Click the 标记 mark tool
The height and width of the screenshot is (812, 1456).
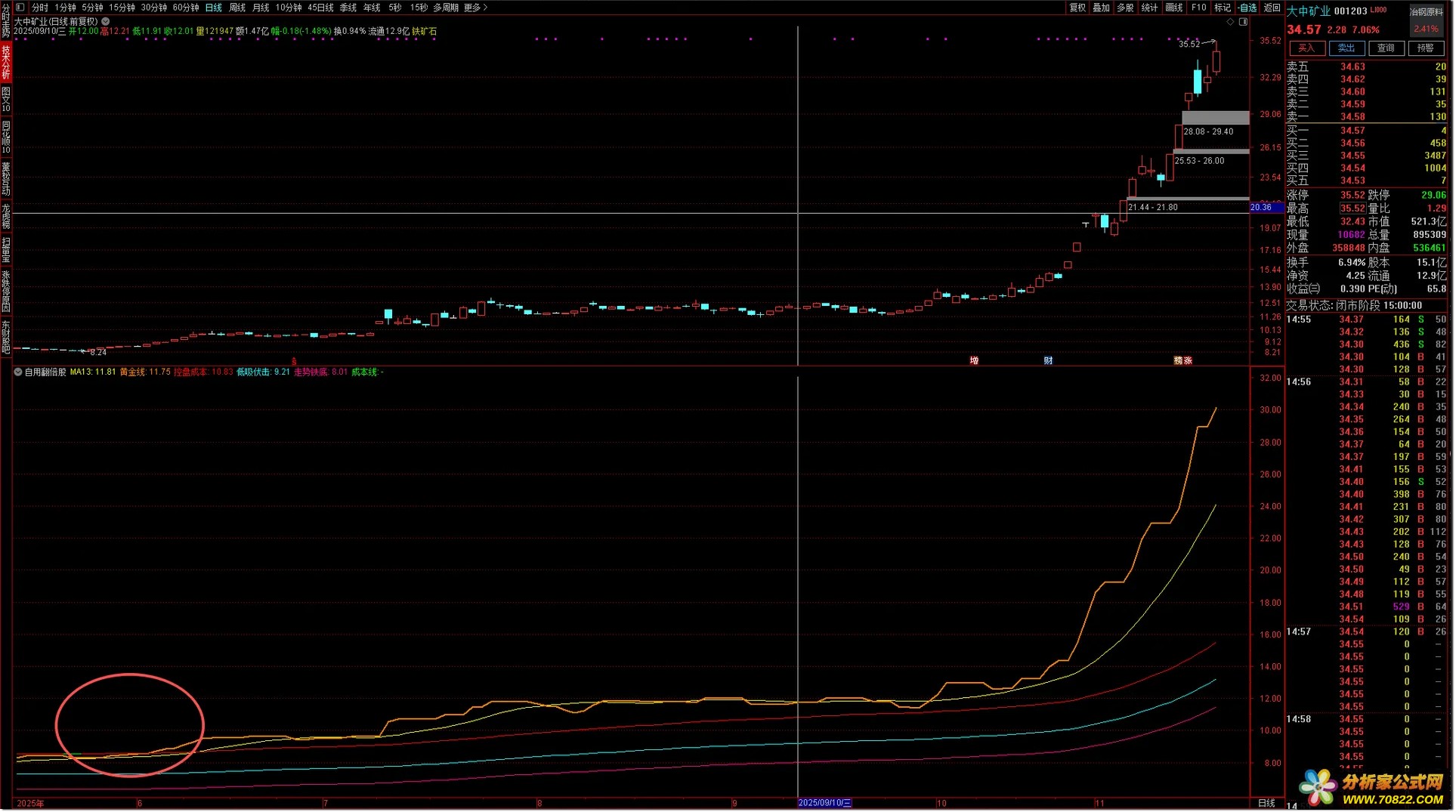pos(1222,8)
